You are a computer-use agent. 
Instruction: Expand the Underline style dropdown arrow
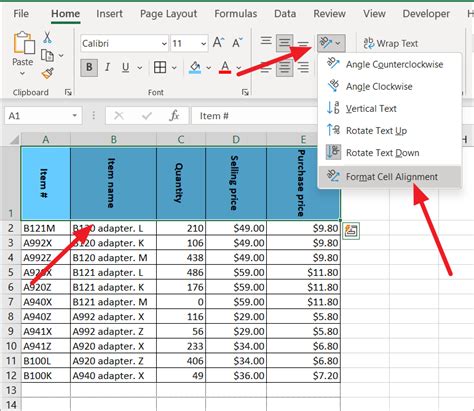point(140,68)
